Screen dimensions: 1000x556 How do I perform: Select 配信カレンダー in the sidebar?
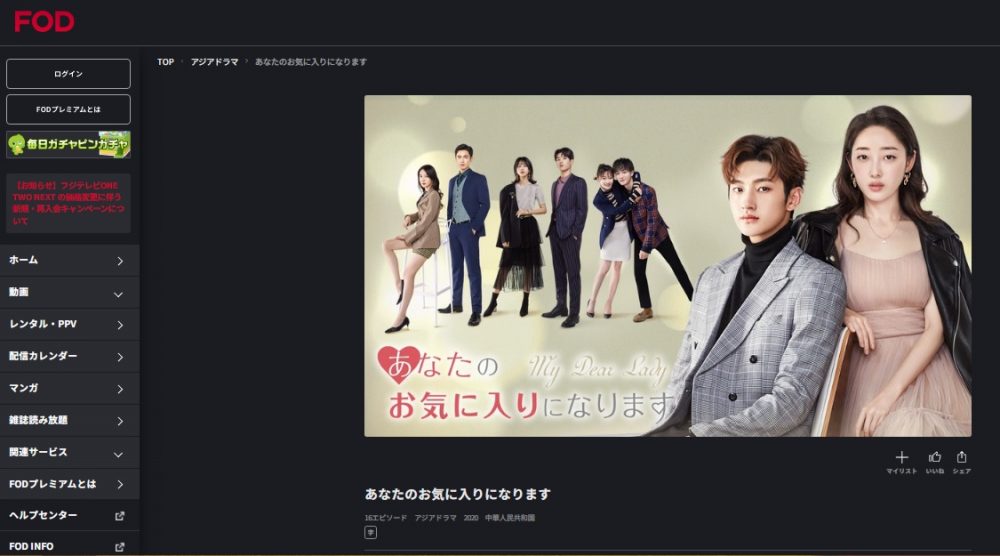coord(70,356)
